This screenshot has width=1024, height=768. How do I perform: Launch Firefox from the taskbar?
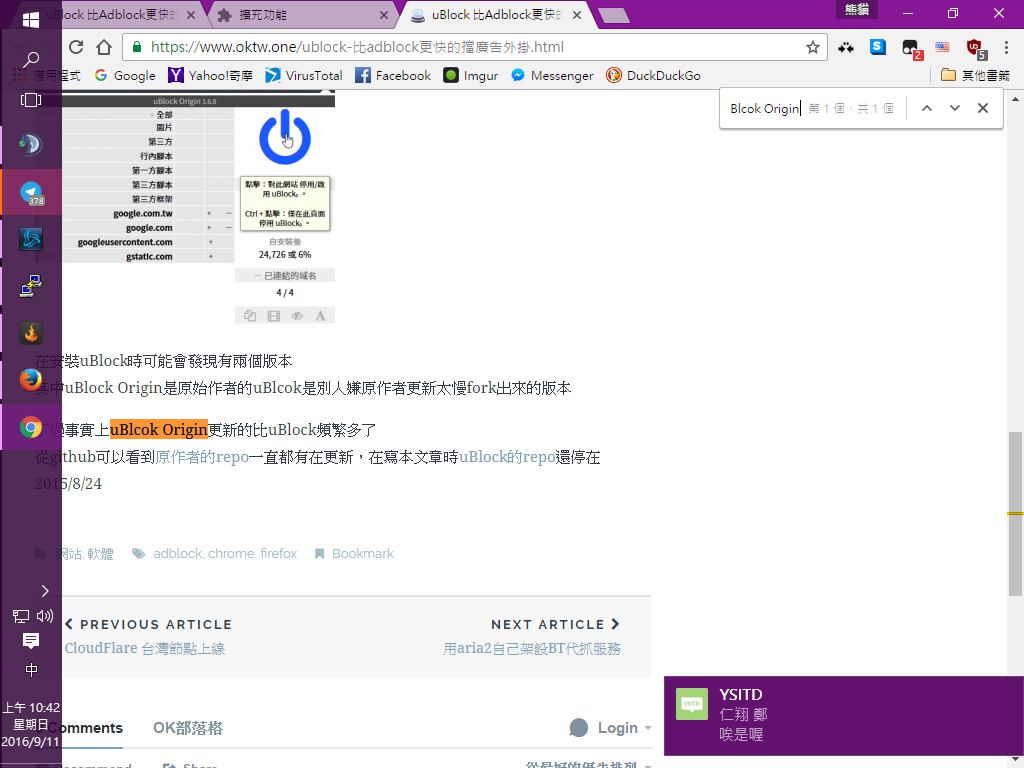tap(31, 380)
